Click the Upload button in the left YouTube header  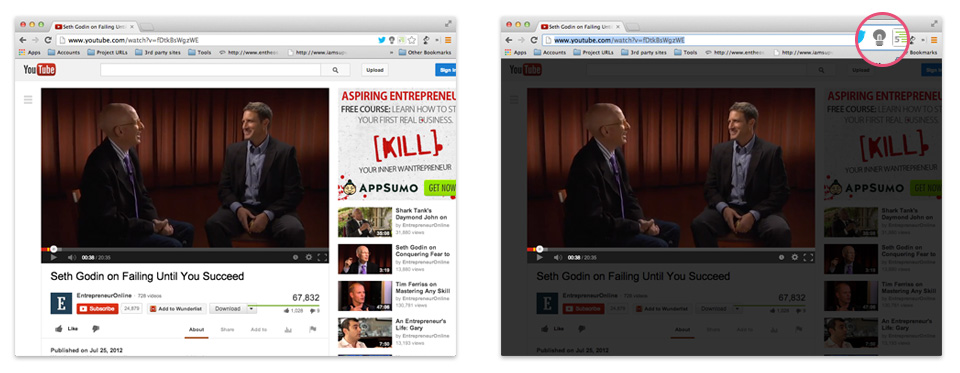(375, 70)
